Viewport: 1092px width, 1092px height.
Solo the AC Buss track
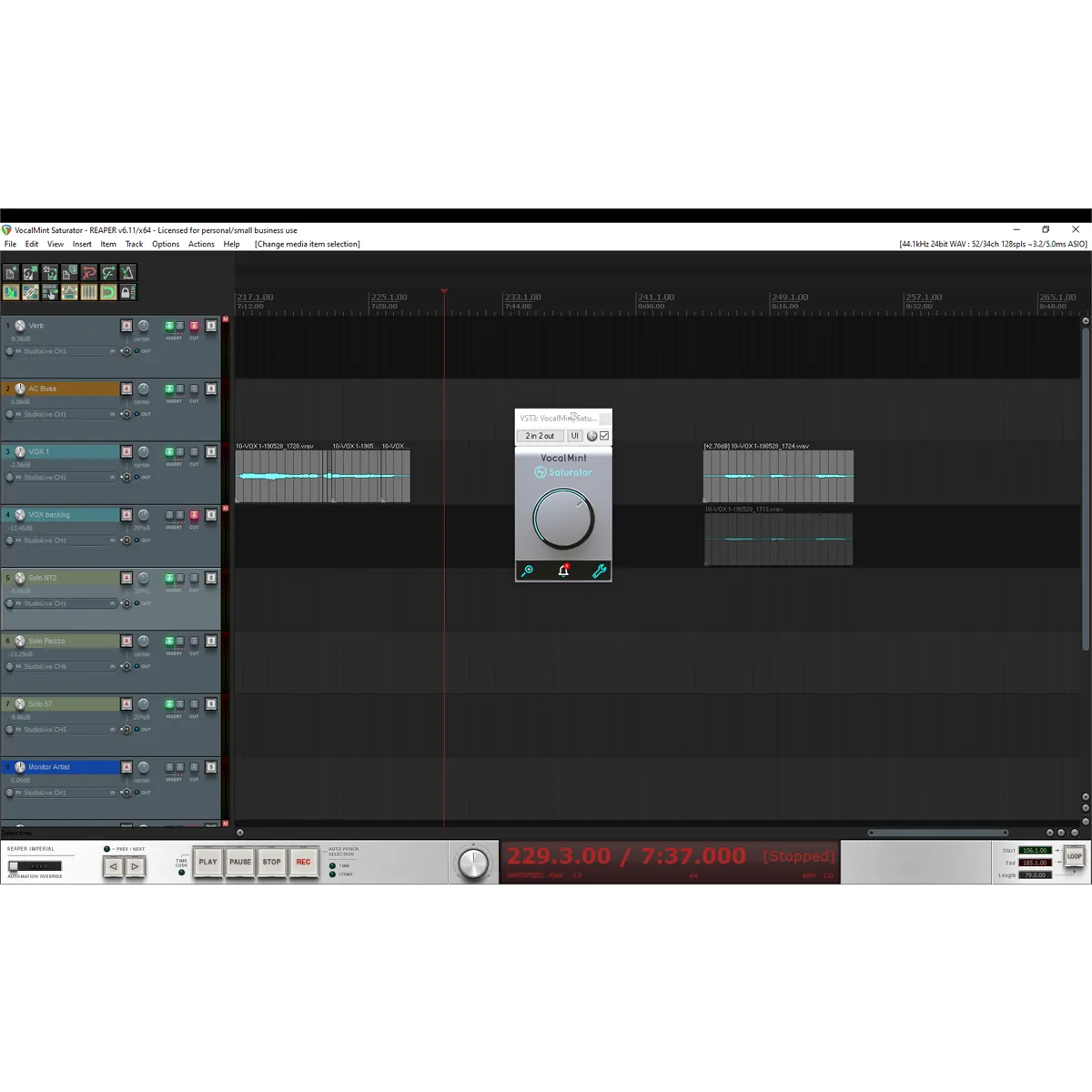pyautogui.click(x=211, y=389)
